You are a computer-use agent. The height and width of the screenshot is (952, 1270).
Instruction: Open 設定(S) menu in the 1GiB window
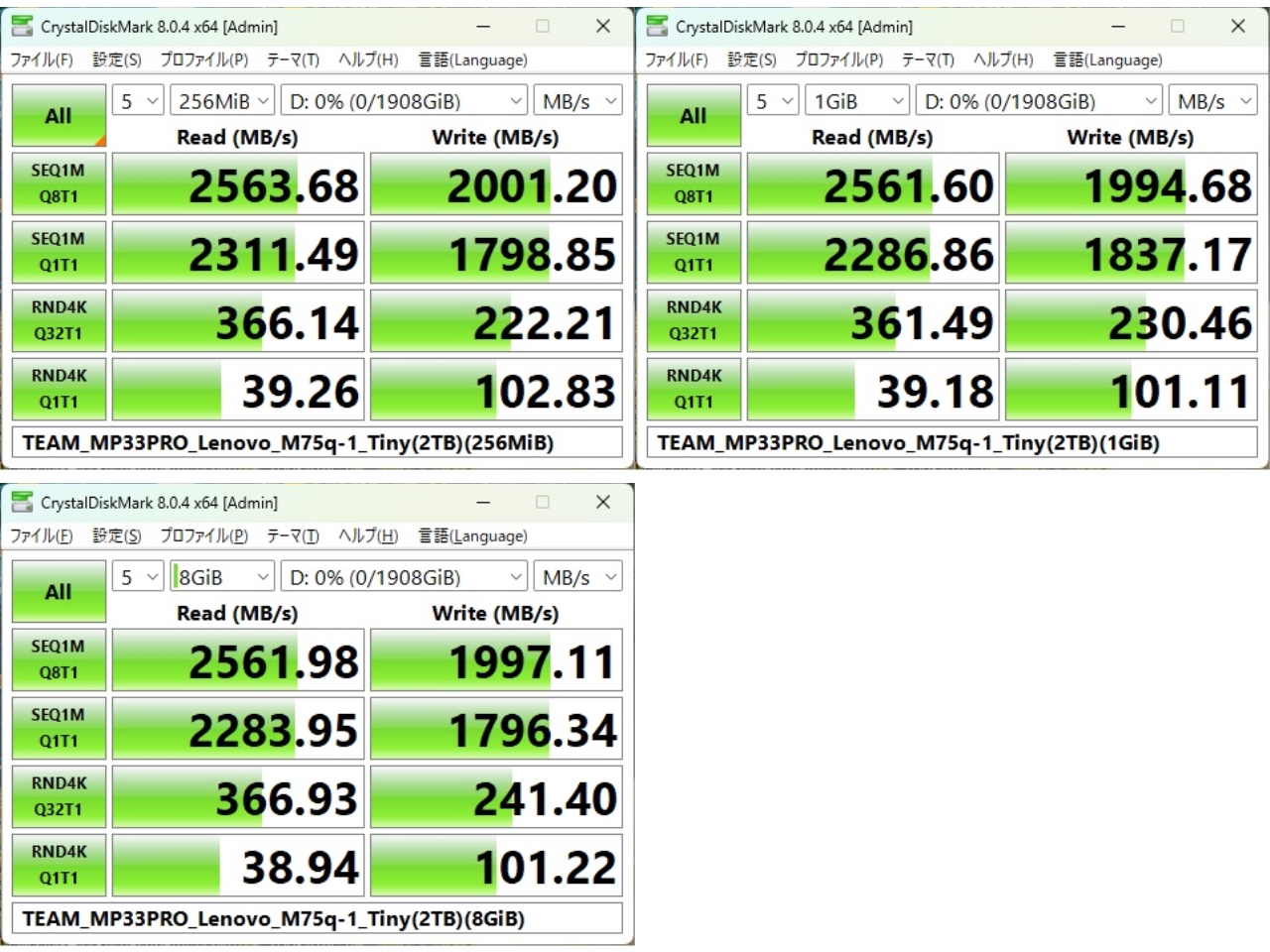752,59
